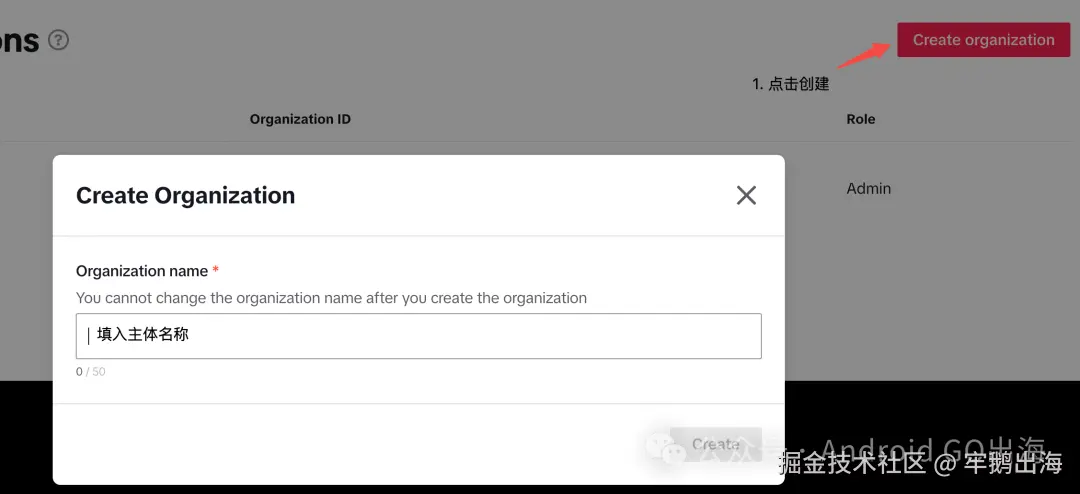
Task: Click the name-change warning hint text
Action: [331, 298]
